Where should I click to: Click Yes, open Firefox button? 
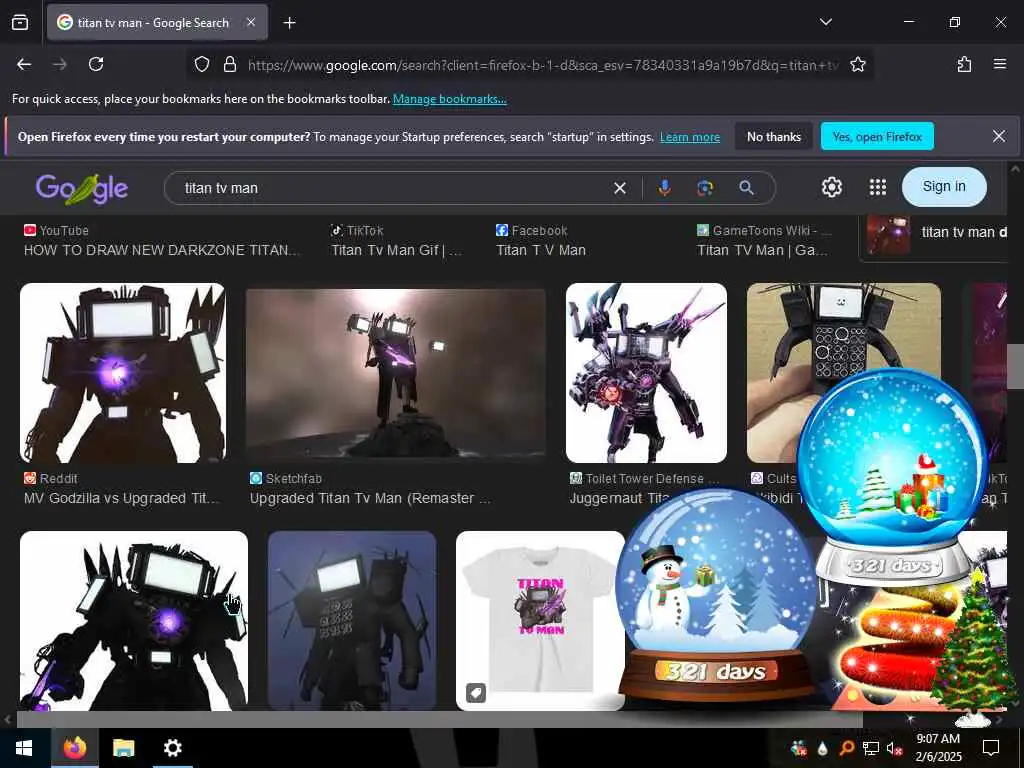[x=877, y=136]
